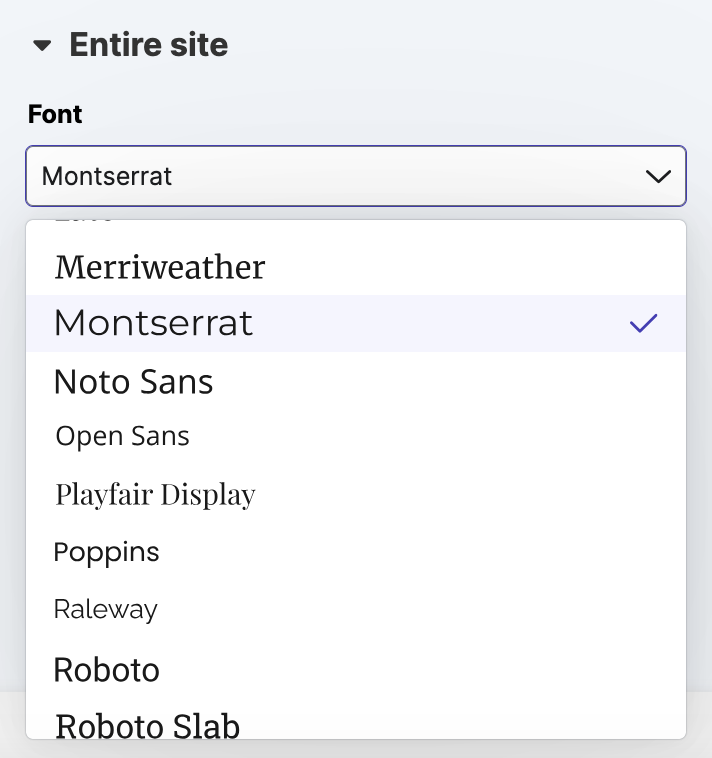Click the checkmark beside Montserrat
712x758 pixels.
(643, 323)
